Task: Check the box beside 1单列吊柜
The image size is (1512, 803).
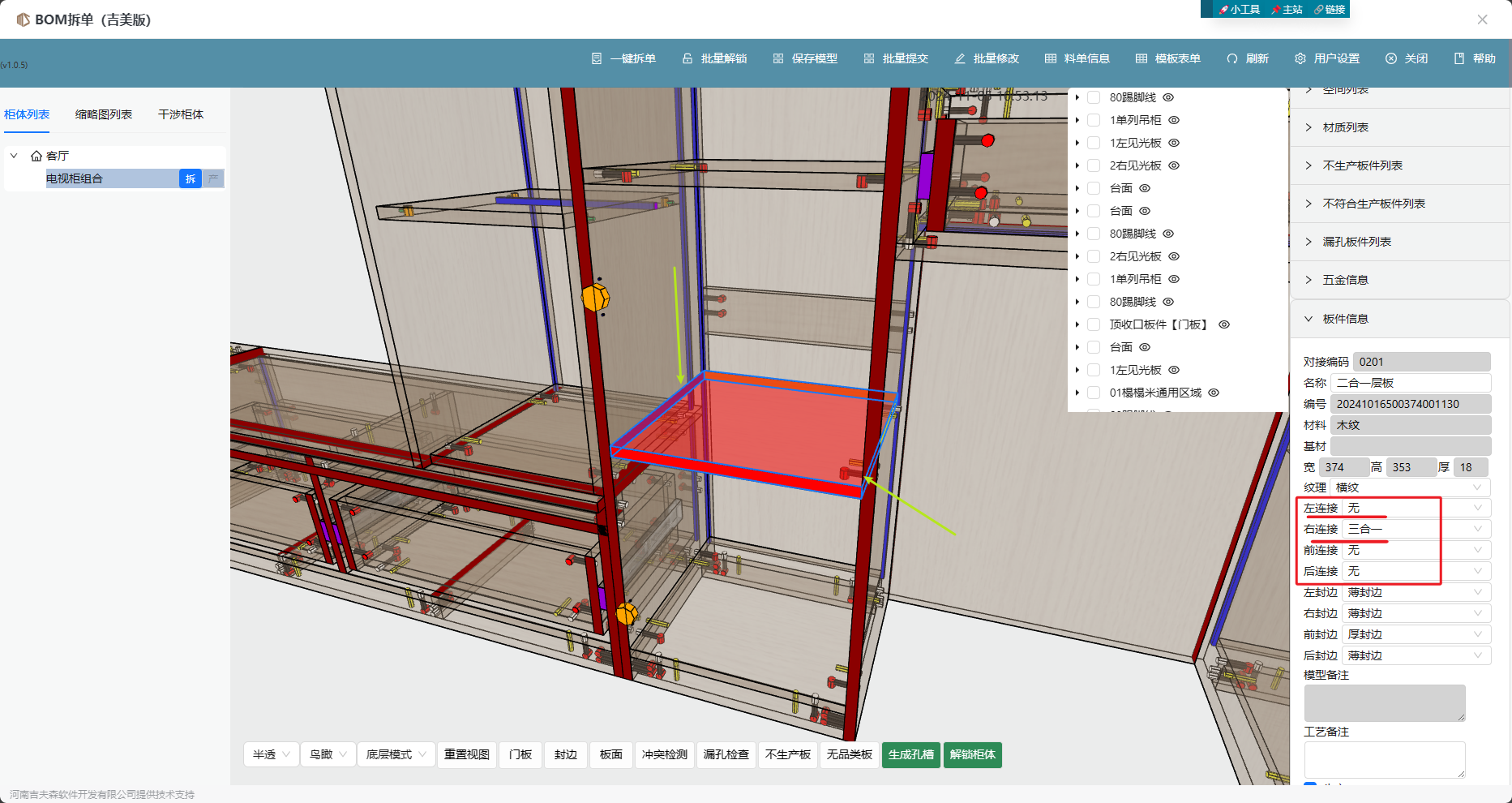Action: [1094, 120]
